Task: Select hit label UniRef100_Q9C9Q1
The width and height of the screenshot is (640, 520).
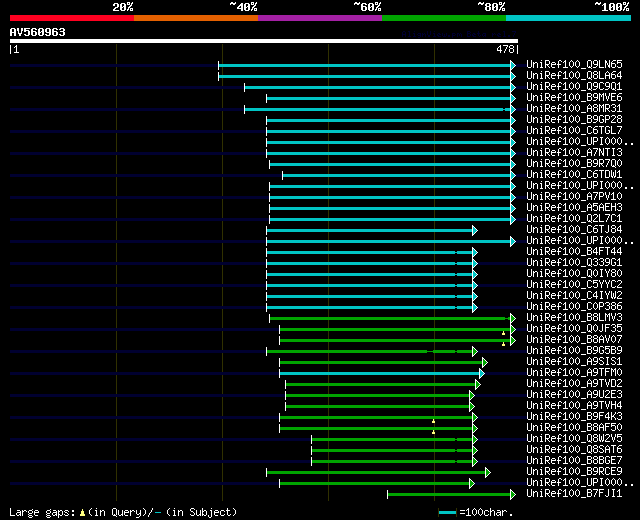Action: [574, 87]
